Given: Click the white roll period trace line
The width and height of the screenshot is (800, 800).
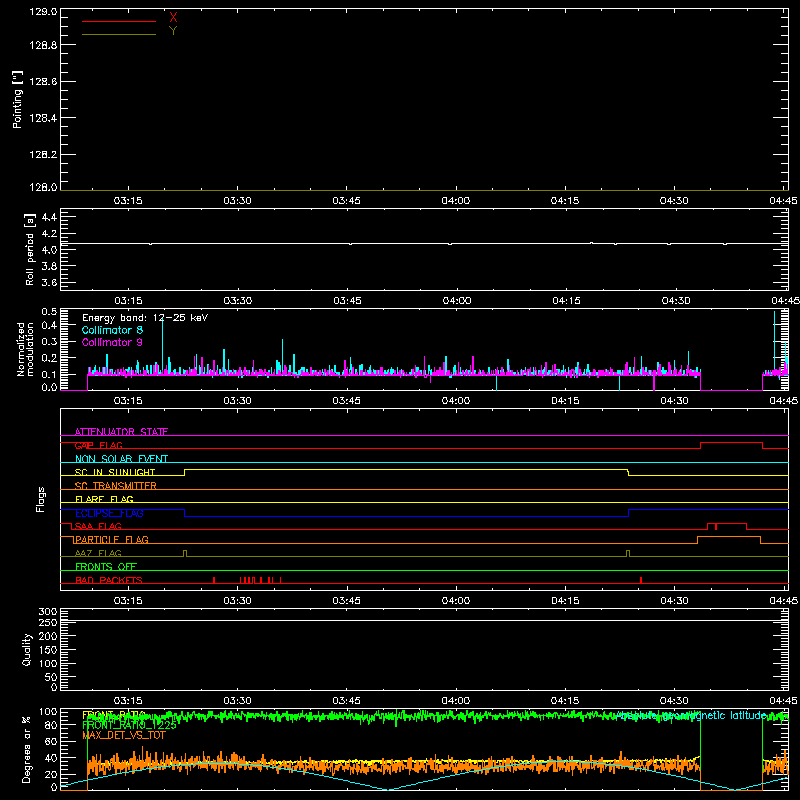Looking at the screenshot, I should [x=424, y=244].
